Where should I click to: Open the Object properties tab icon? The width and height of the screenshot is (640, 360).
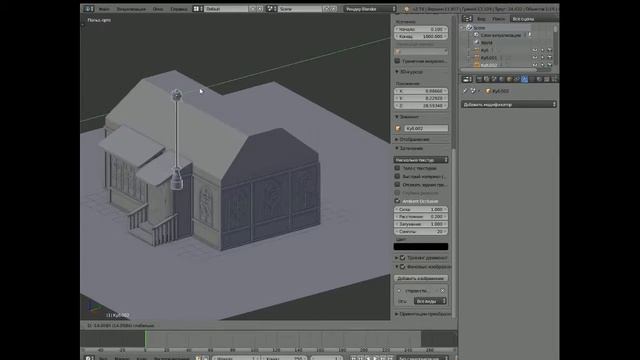[x=509, y=79]
